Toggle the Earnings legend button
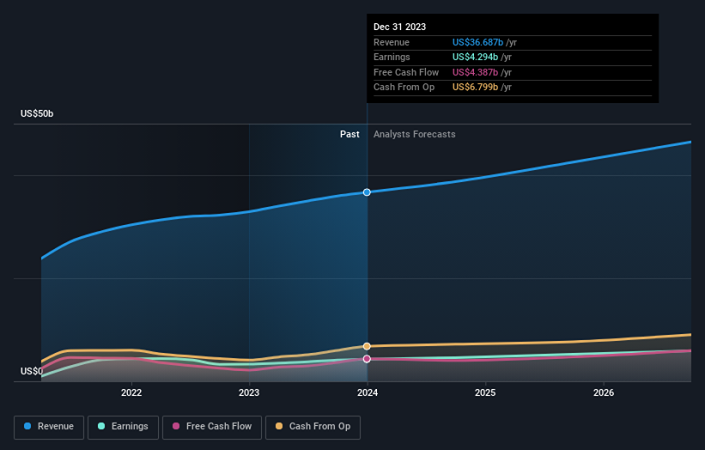This screenshot has width=705, height=450. [x=123, y=427]
